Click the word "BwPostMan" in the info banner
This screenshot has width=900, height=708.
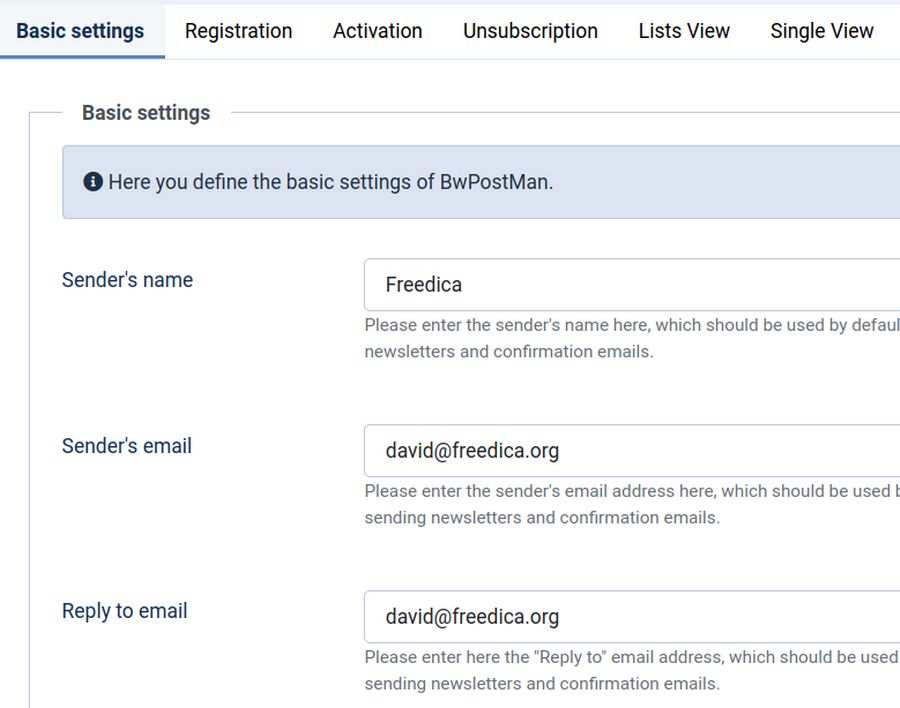(x=494, y=182)
